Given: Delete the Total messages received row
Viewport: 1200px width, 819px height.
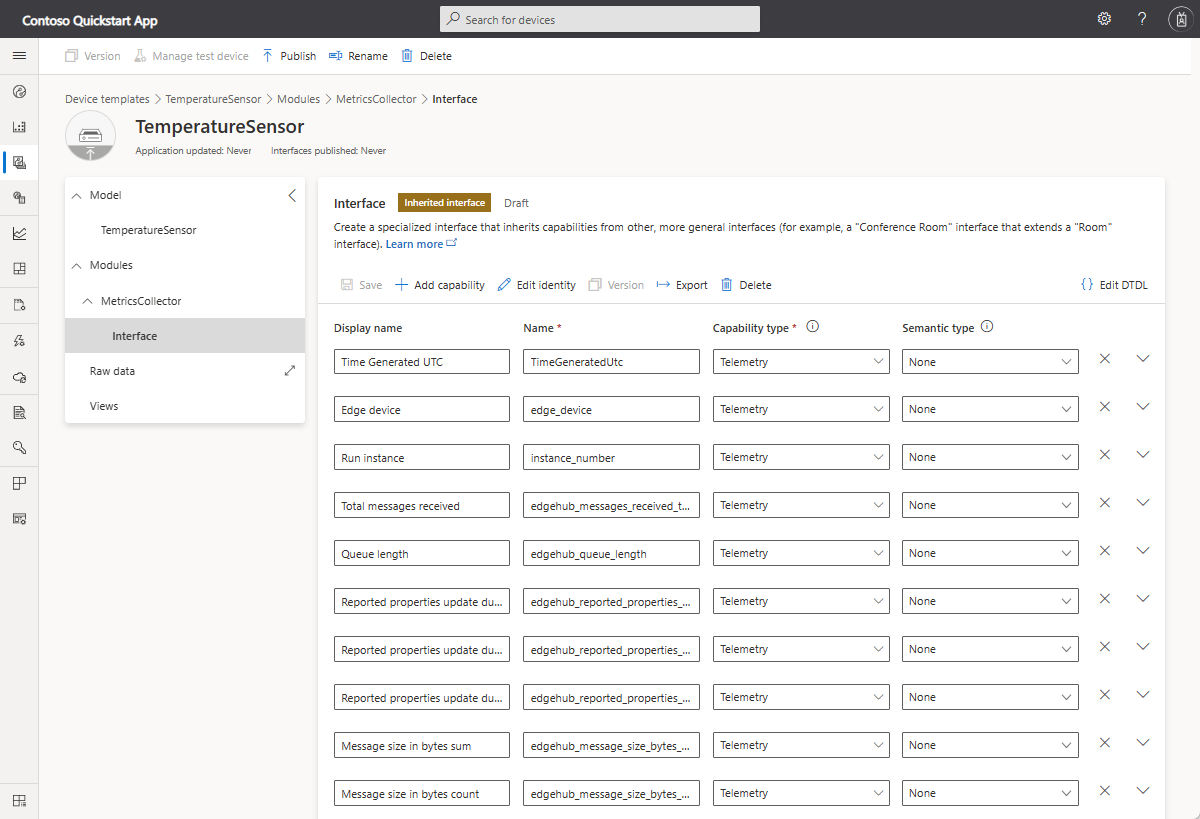Looking at the screenshot, I should [x=1105, y=502].
